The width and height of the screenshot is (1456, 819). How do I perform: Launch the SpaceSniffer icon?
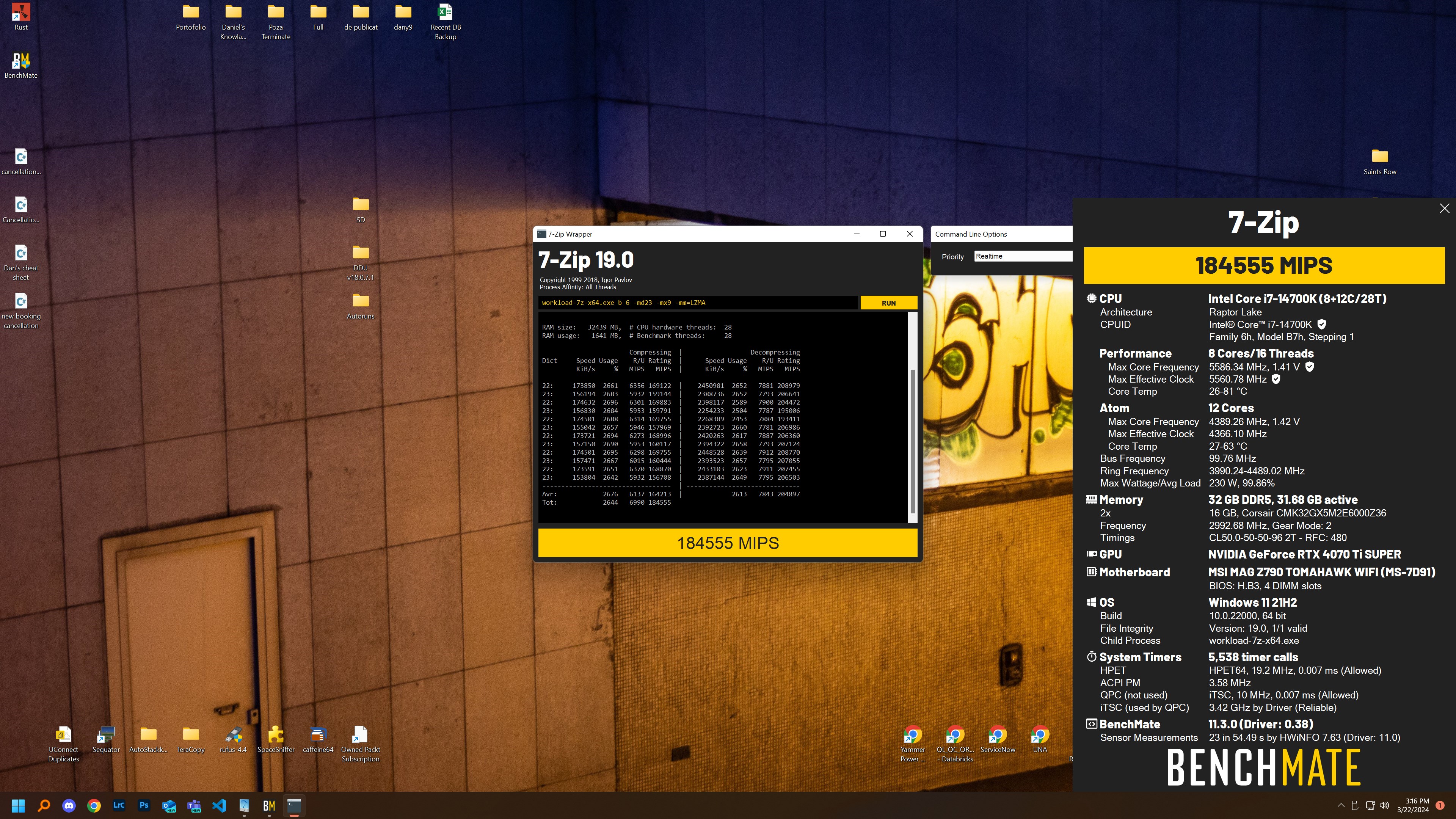(275, 739)
